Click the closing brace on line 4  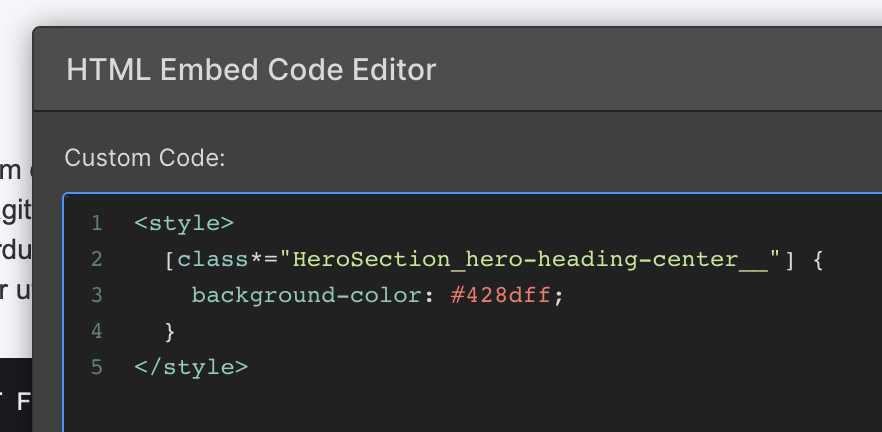click(x=170, y=331)
